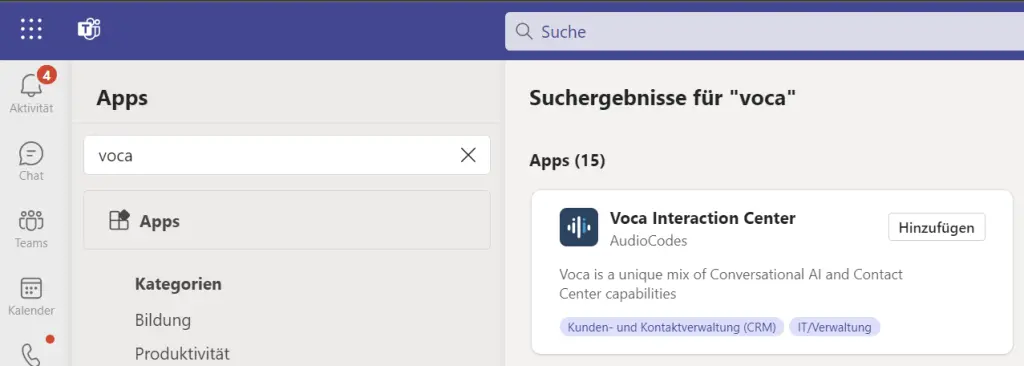
Task: Click the Microsoft Teams logo icon
Action: click(89, 29)
